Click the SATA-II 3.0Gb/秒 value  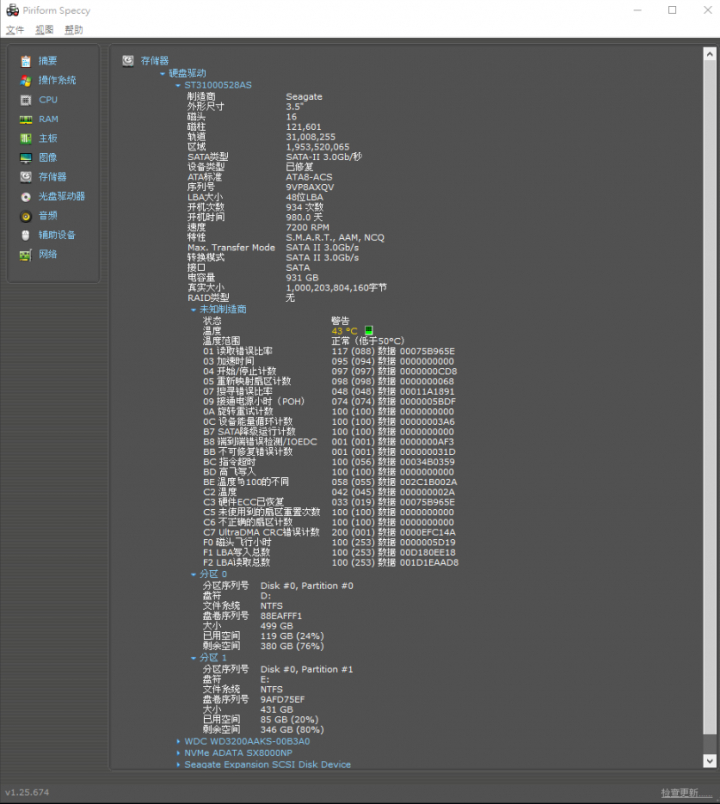pos(324,157)
